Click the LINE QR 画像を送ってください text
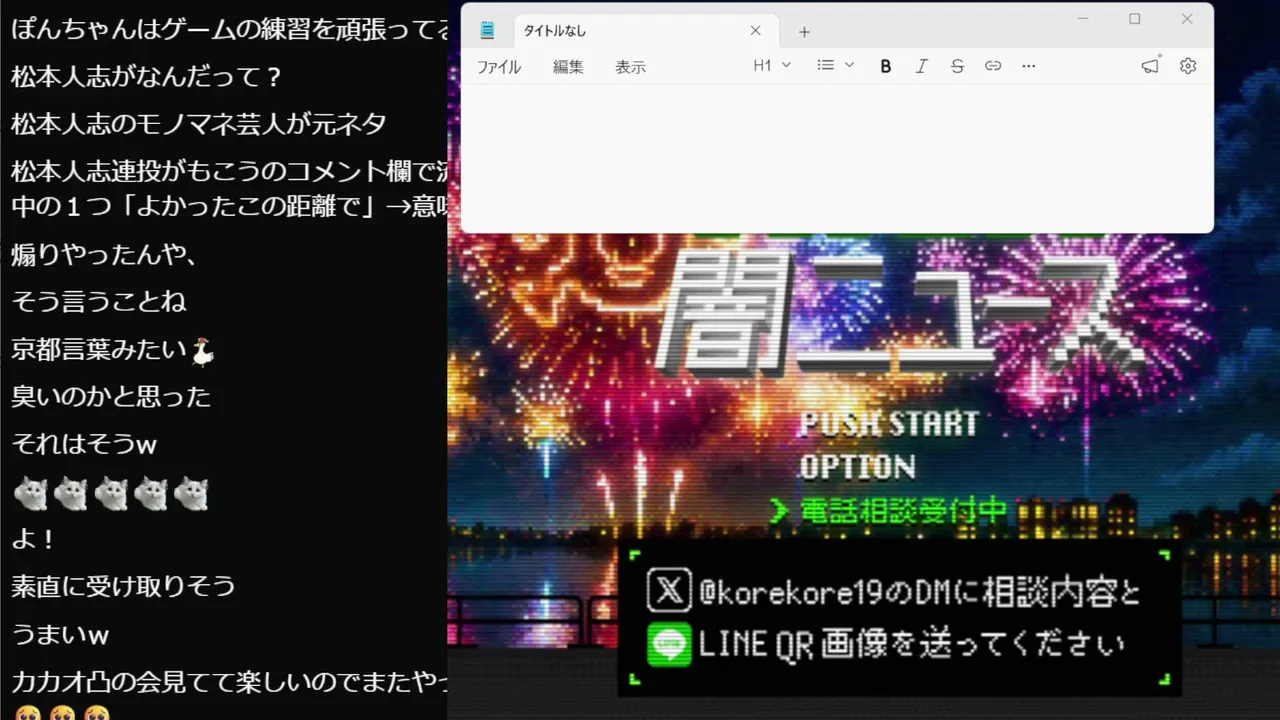 [x=912, y=645]
